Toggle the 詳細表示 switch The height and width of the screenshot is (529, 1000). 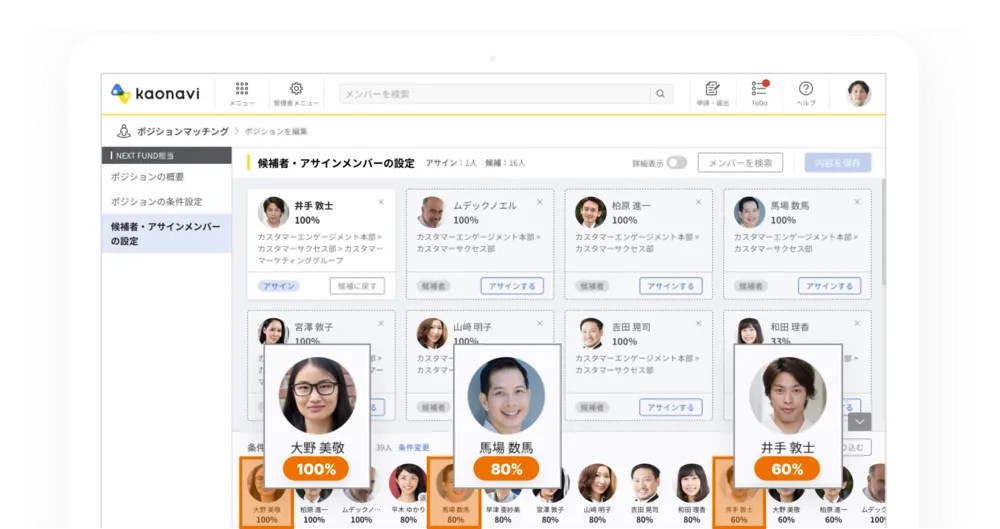pyautogui.click(x=677, y=163)
